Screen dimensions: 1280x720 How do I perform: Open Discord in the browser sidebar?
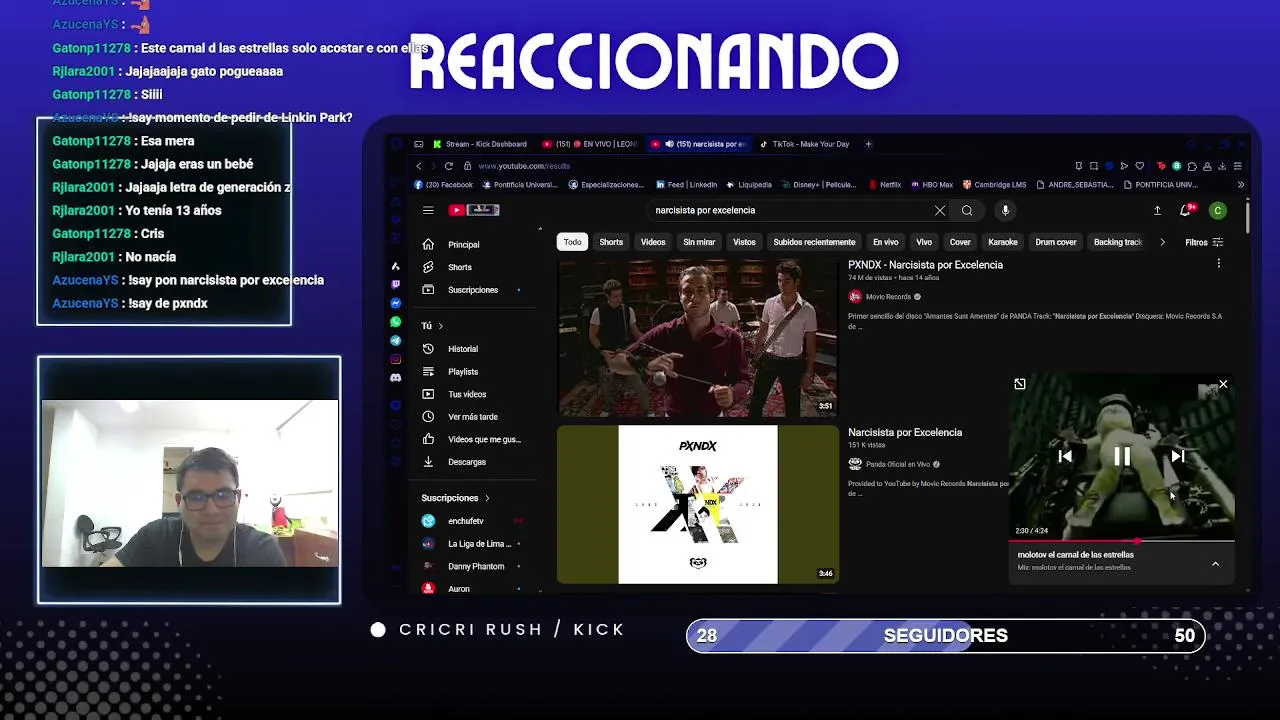tap(396, 378)
